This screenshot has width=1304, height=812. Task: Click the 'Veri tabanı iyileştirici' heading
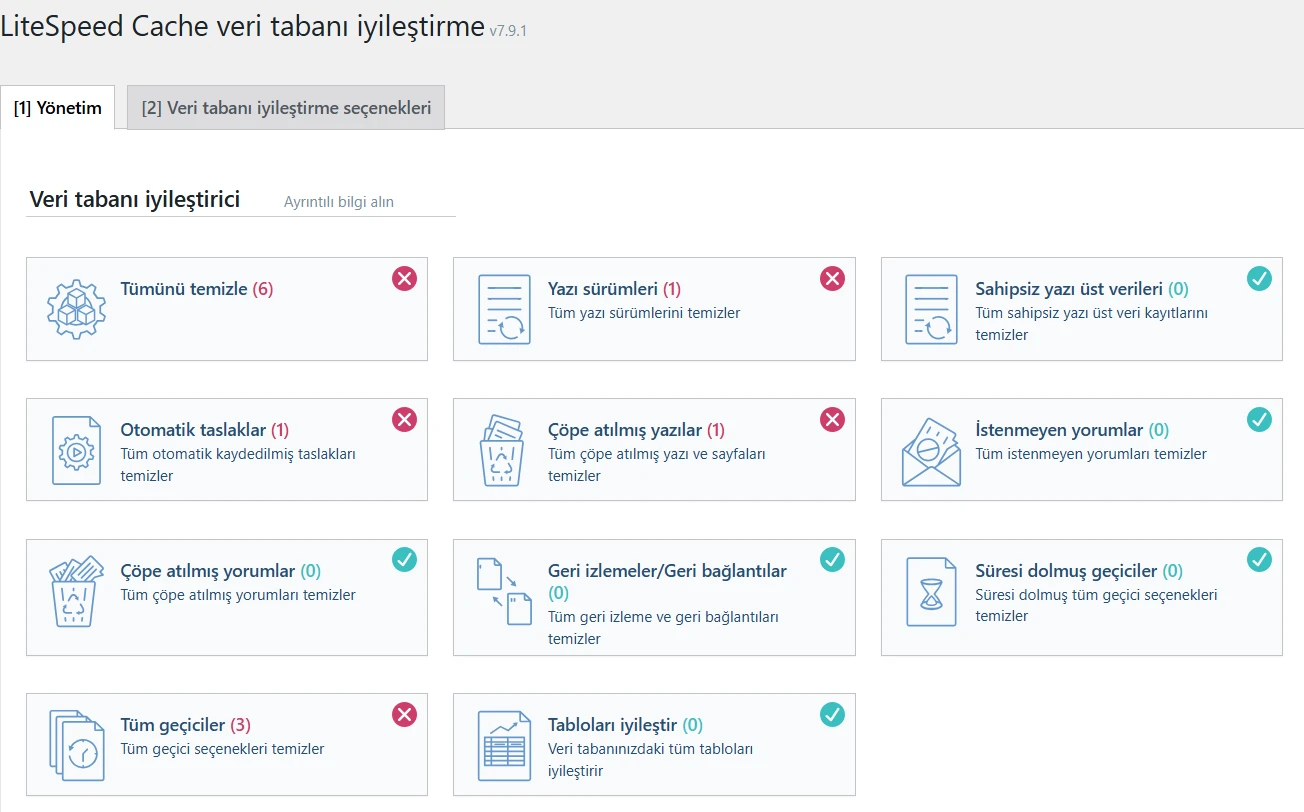(135, 199)
